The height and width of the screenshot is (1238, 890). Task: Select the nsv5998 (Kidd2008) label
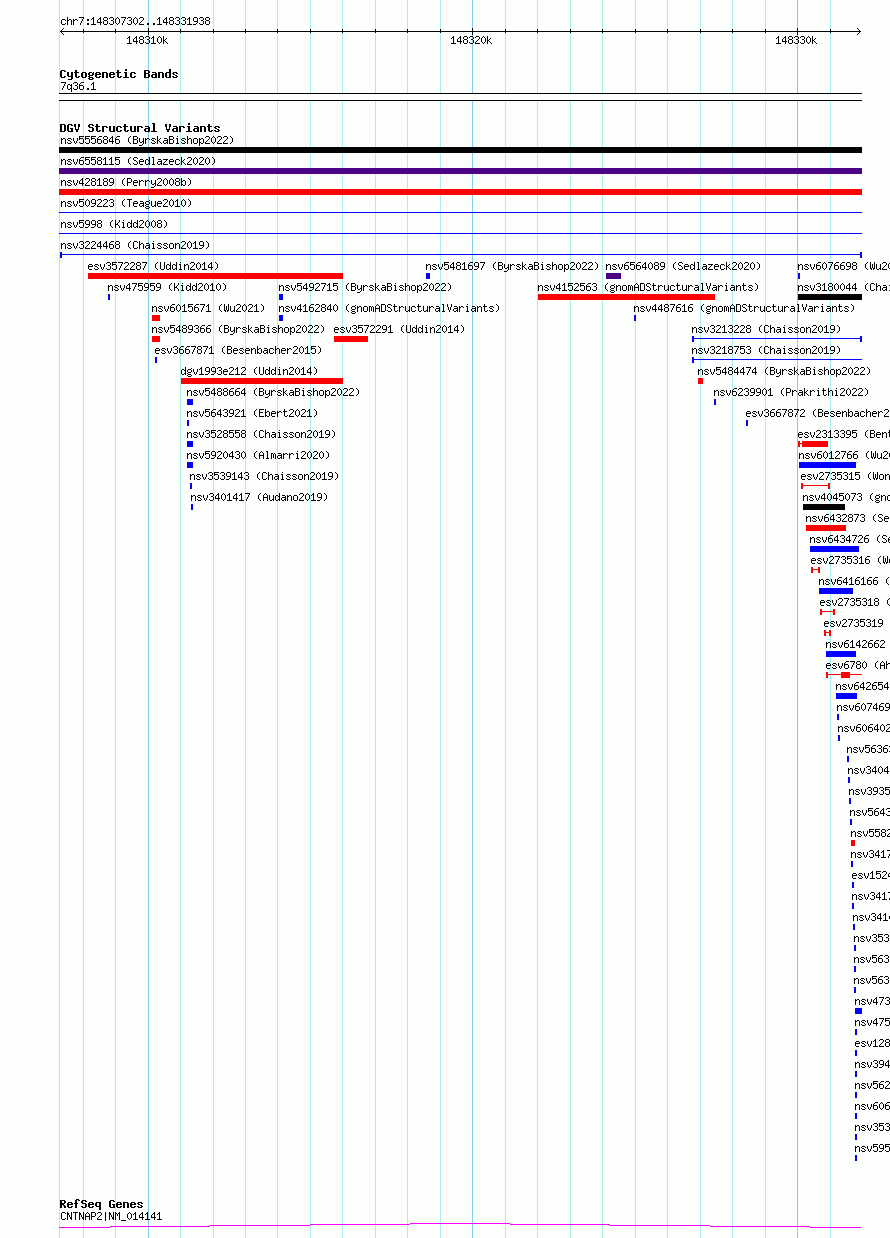[x=113, y=224]
